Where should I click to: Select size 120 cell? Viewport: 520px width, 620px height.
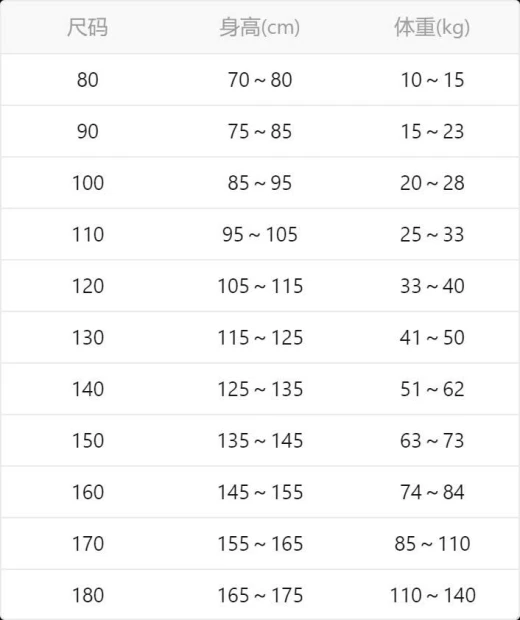pyautogui.click(x=88, y=286)
